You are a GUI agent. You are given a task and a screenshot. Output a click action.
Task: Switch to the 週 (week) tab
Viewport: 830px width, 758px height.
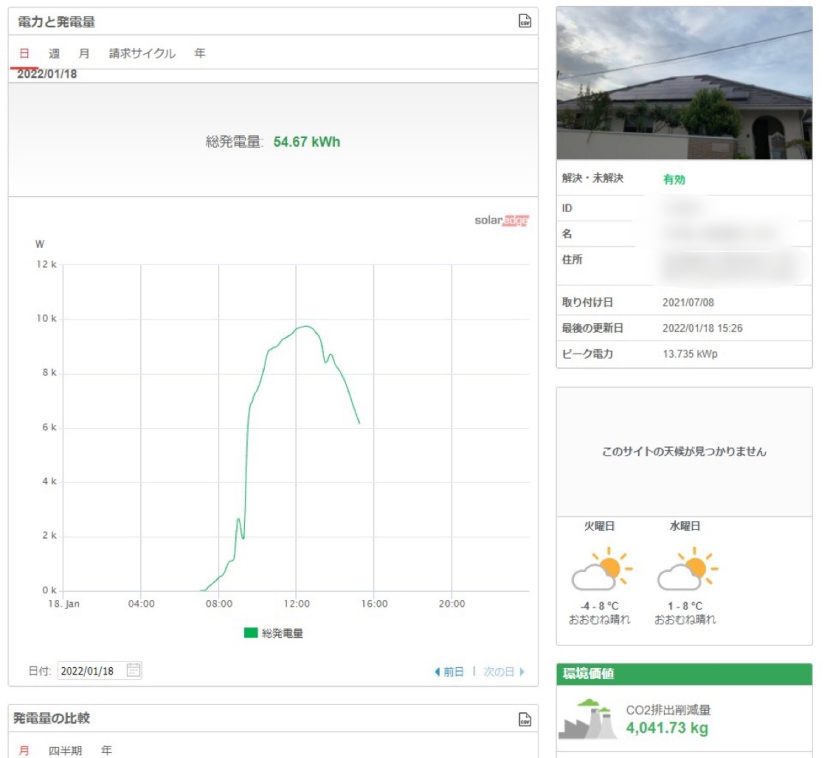(54, 53)
